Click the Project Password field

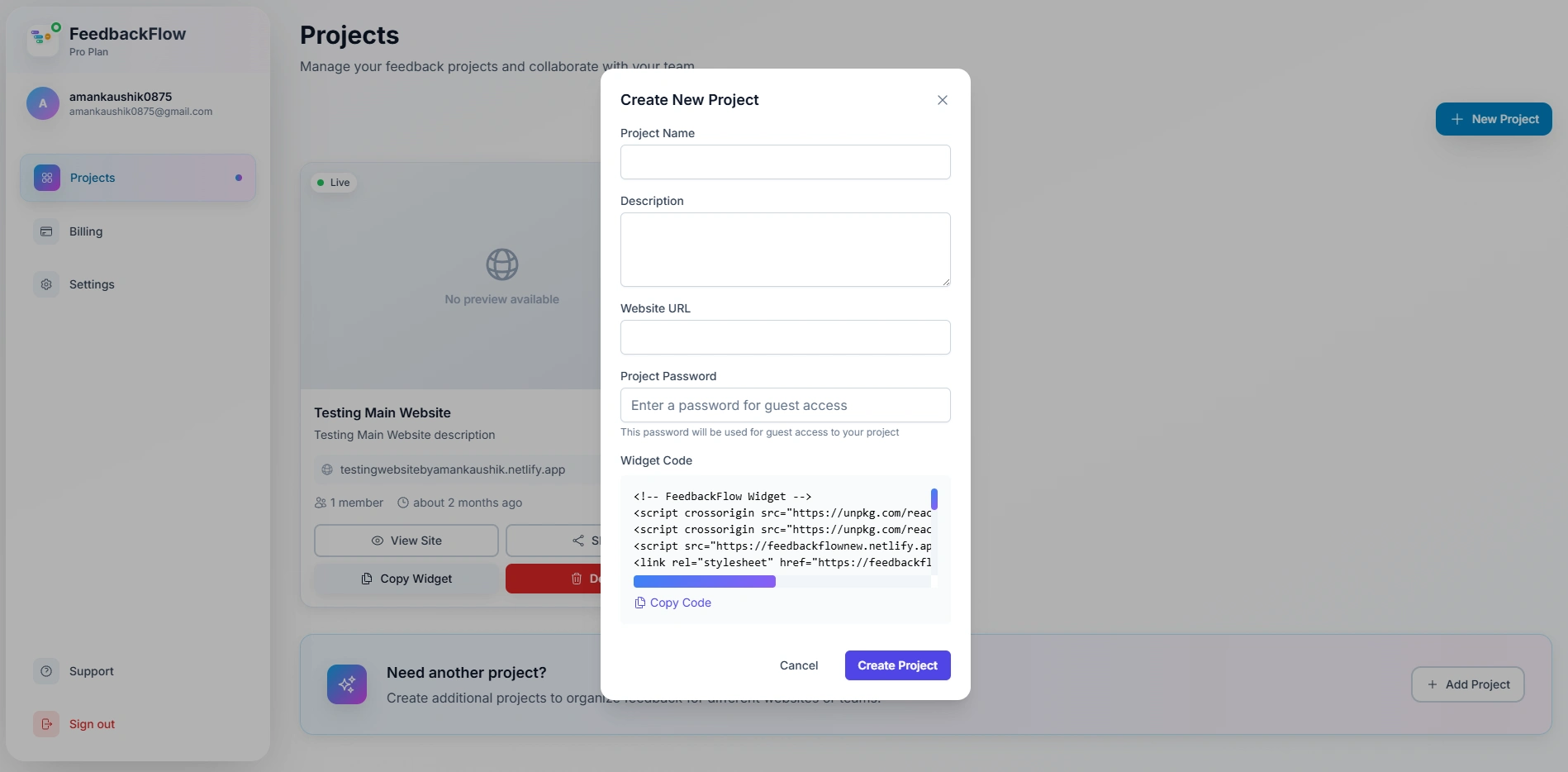(785, 405)
